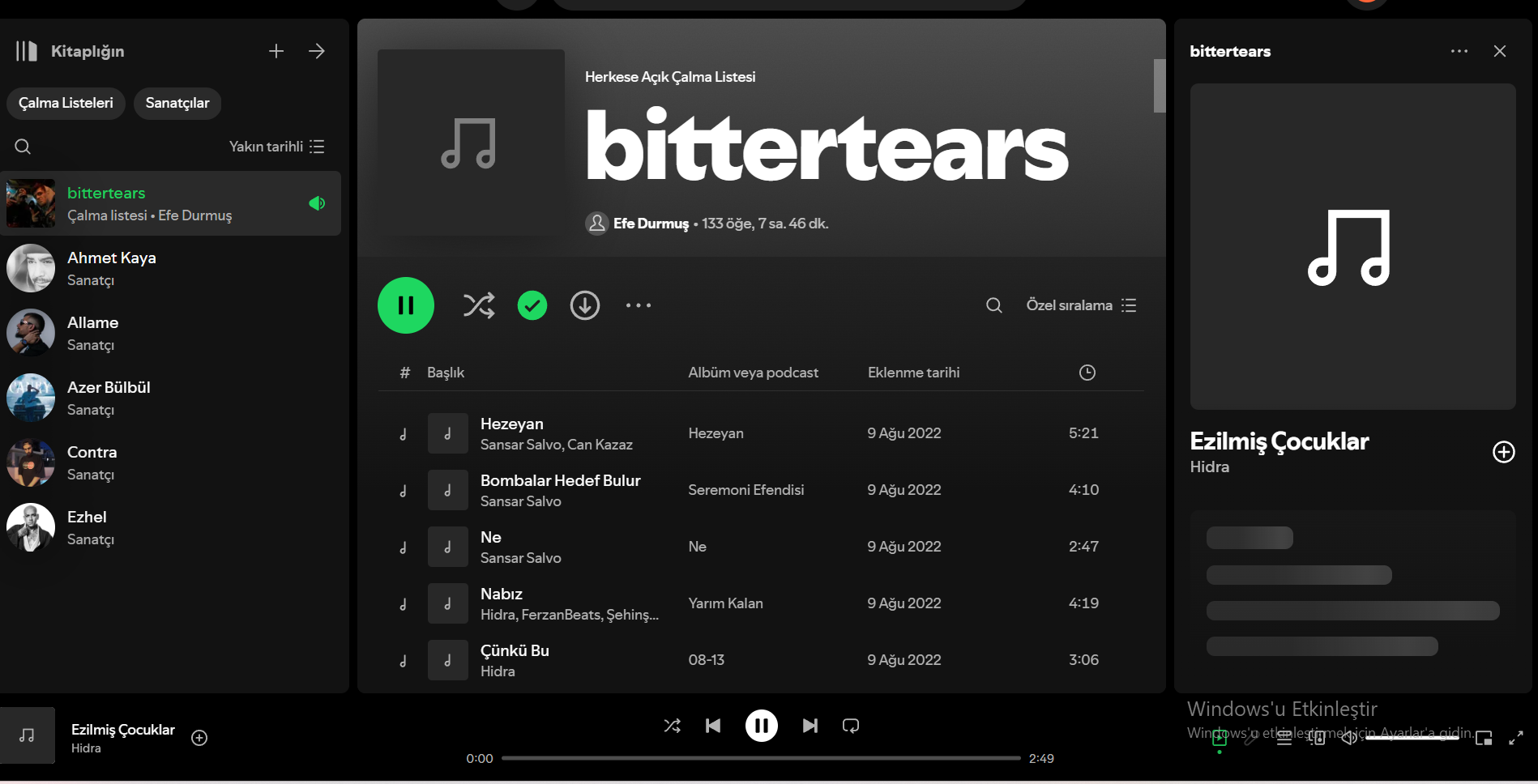This screenshot has width=1538, height=784.
Task: Open now playing panel more options
Action: [1459, 51]
